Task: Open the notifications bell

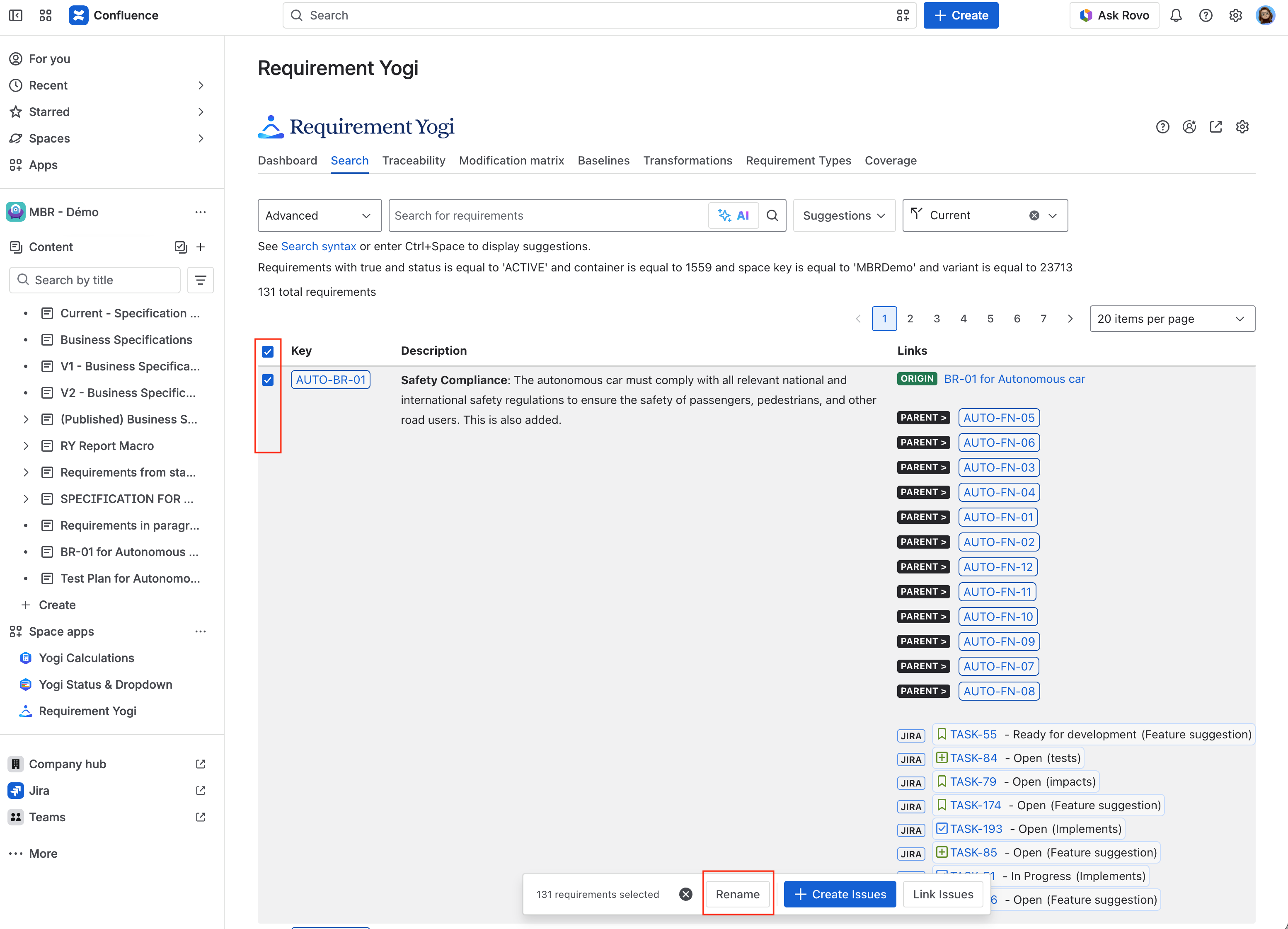Action: point(1176,15)
